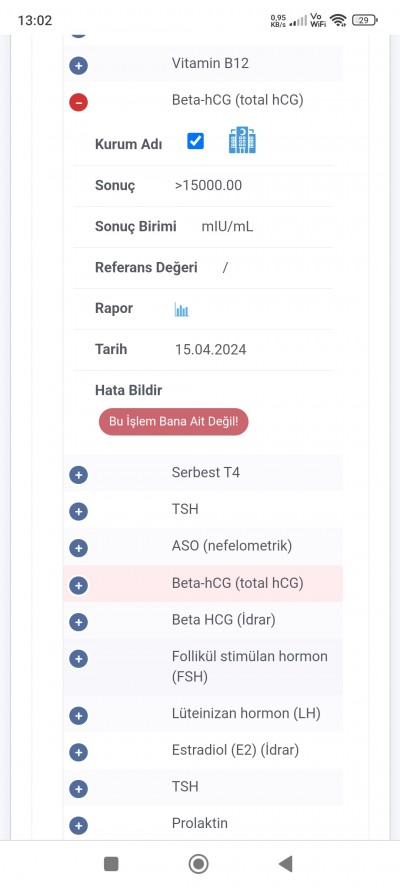The image size is (400, 888).
Task: Open the Rapor bar chart icon
Action: (181, 310)
